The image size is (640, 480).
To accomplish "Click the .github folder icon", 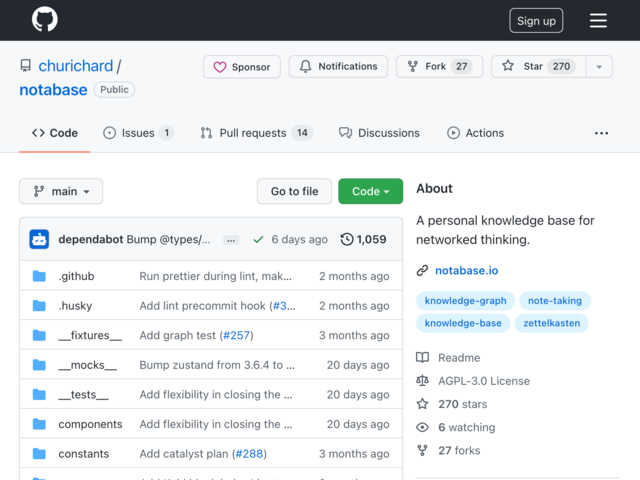I will pyautogui.click(x=39, y=276).
